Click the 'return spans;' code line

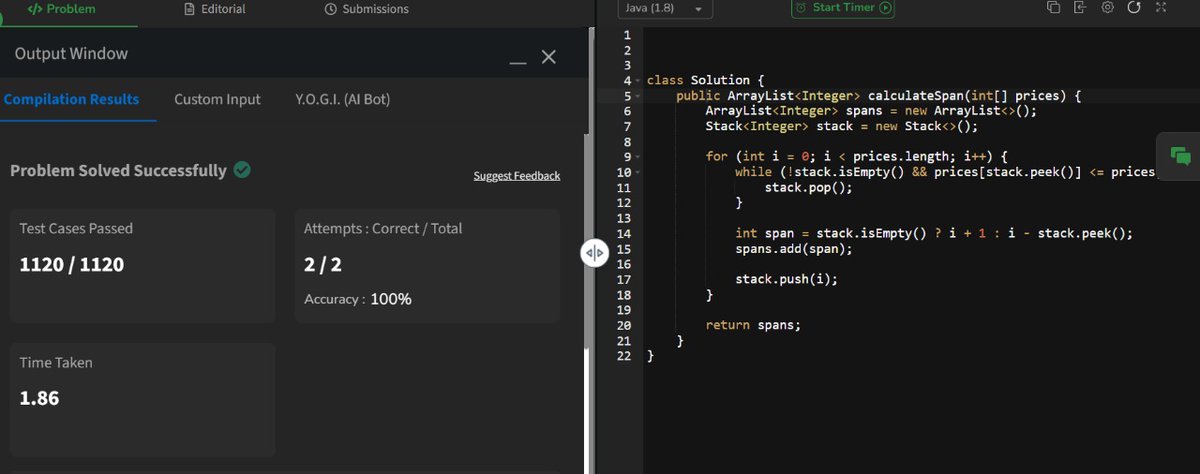coord(753,325)
